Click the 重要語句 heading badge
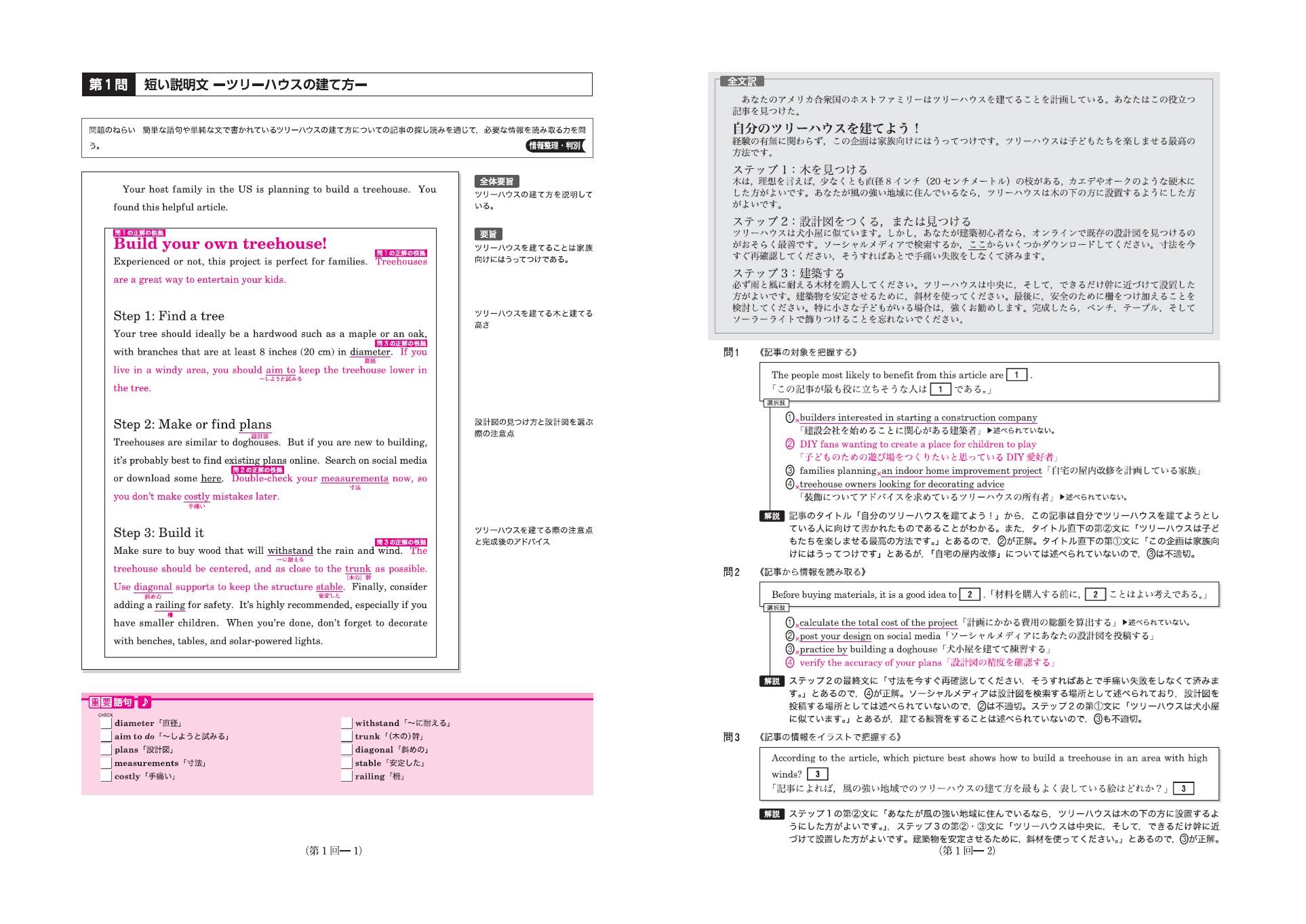 [x=111, y=702]
